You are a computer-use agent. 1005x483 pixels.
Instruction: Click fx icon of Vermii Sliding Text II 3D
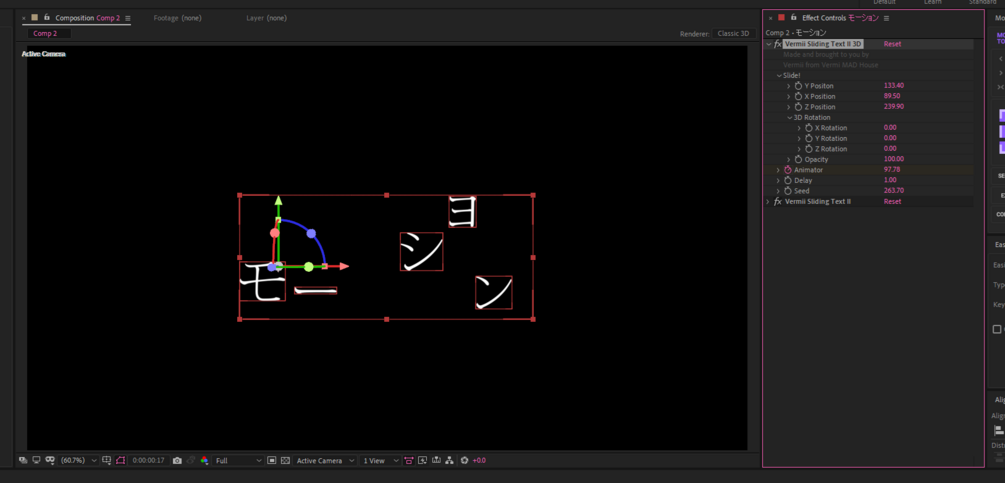click(777, 44)
